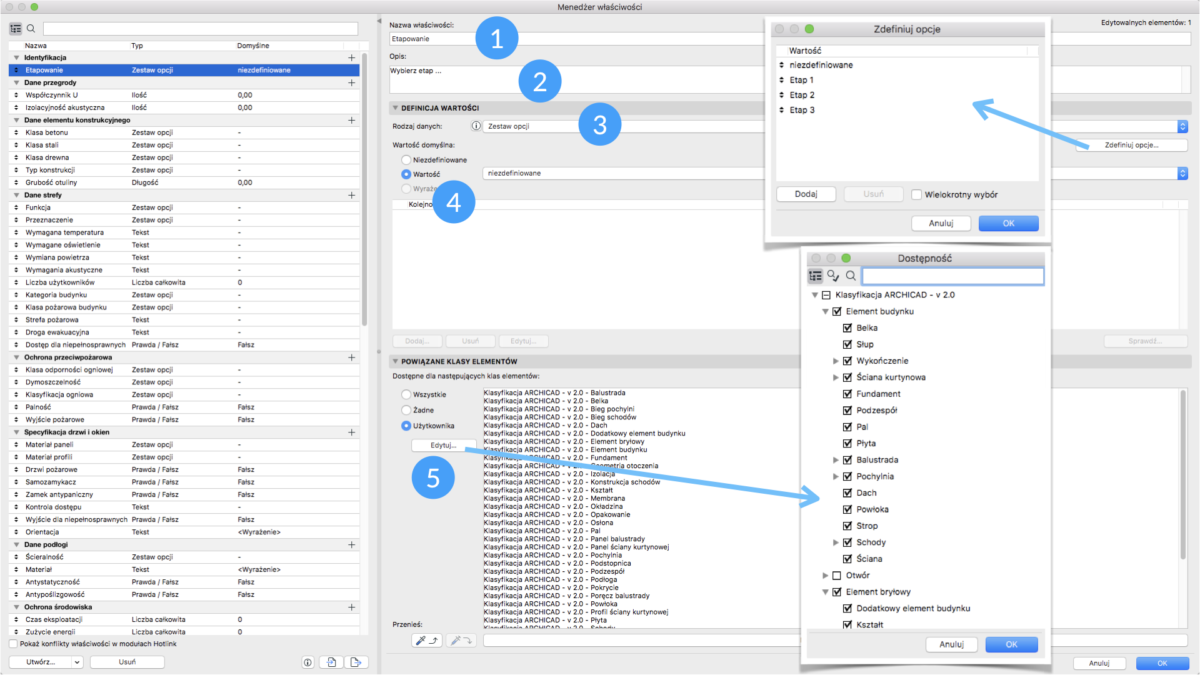The width and height of the screenshot is (1200, 675).
Task: Click the info icon beside Rodzaj danych
Action: (475, 127)
